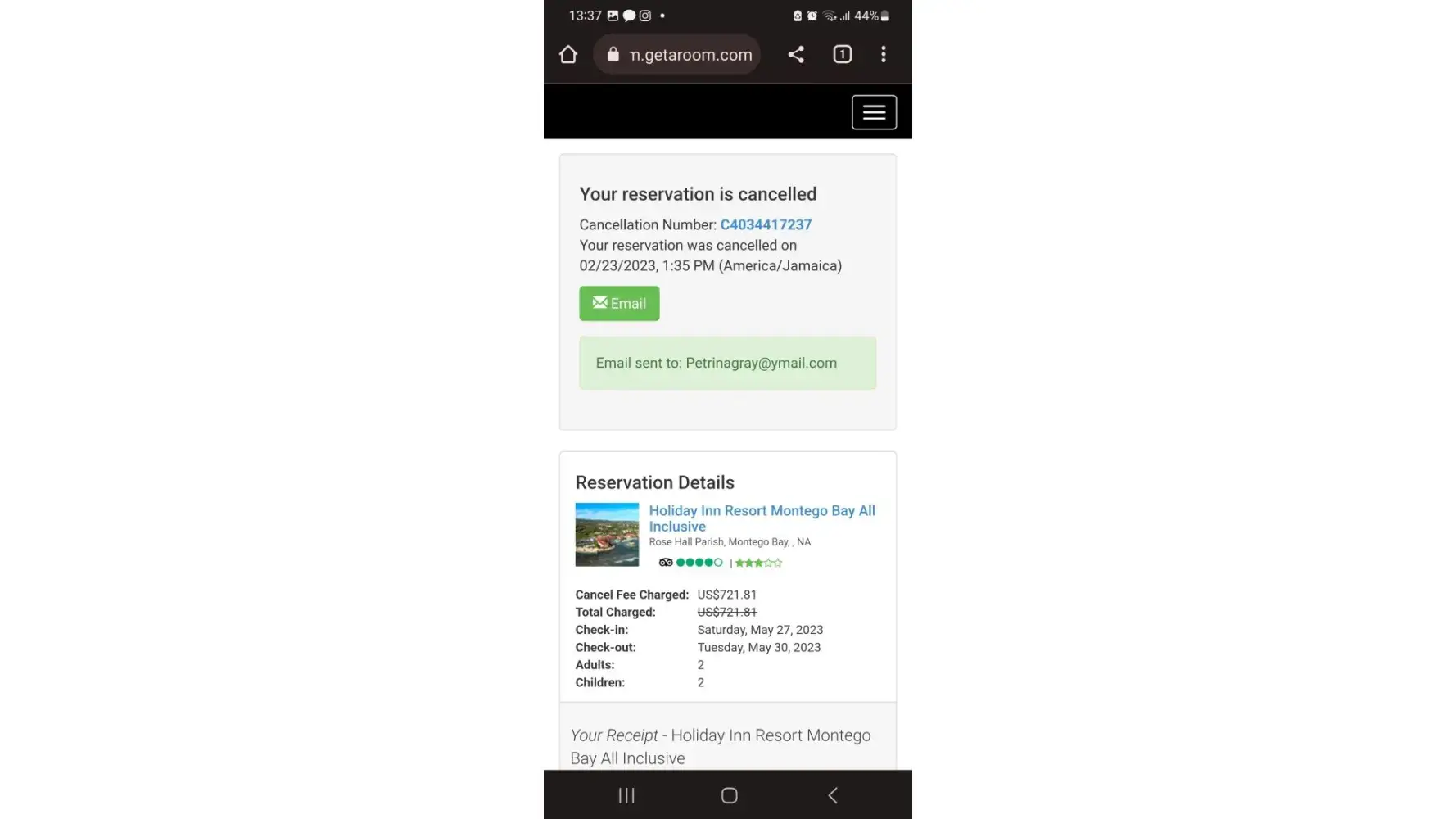Open the tab switcher showing 1 tab
Screen dimensions: 1456x819
coord(843,55)
